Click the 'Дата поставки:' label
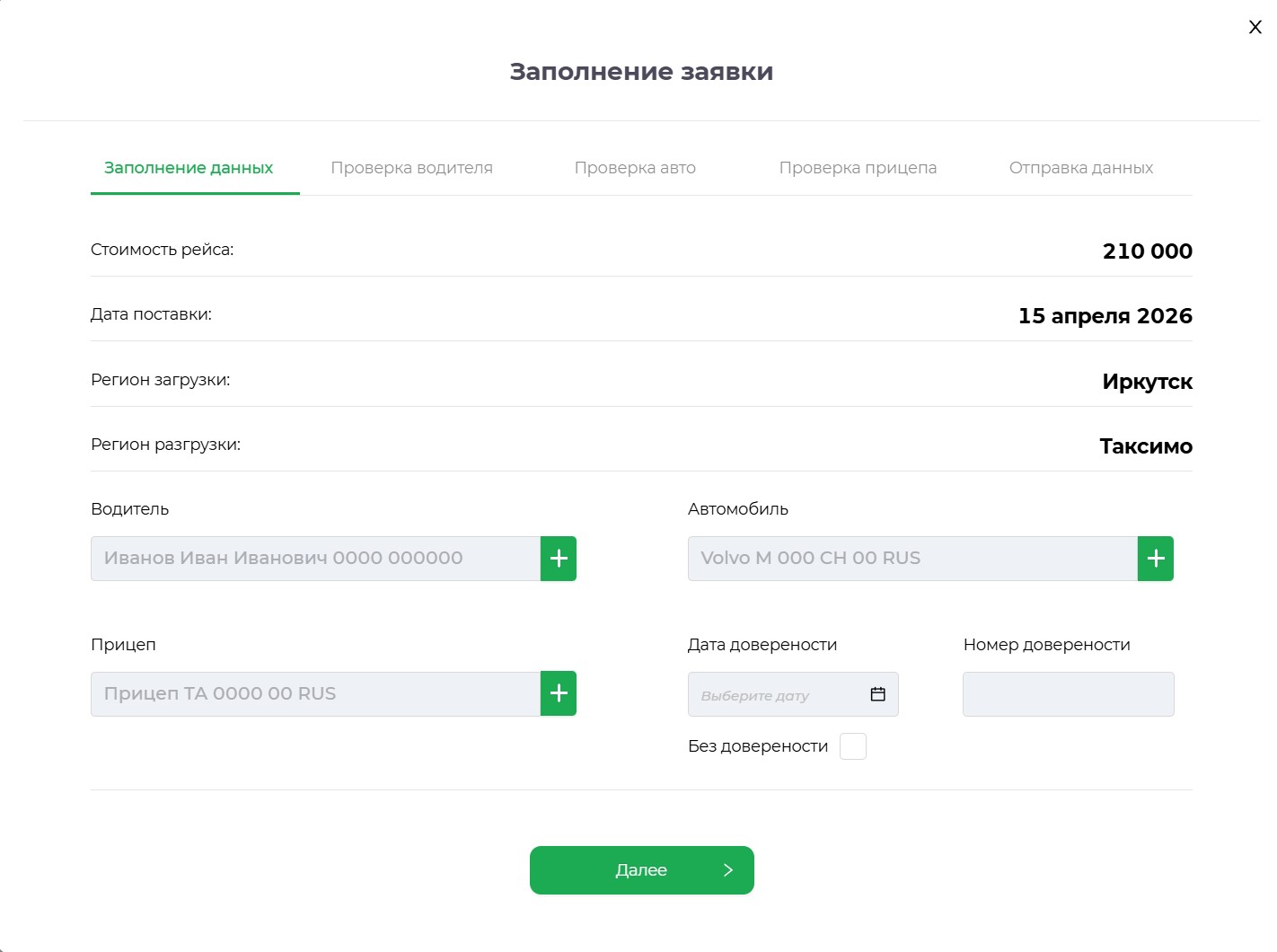Screen dimensions: 1277x952 point(151,314)
